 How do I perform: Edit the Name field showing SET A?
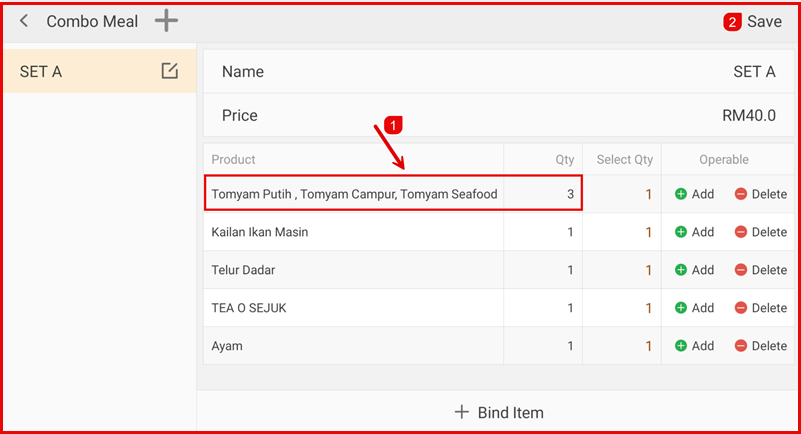(754, 72)
